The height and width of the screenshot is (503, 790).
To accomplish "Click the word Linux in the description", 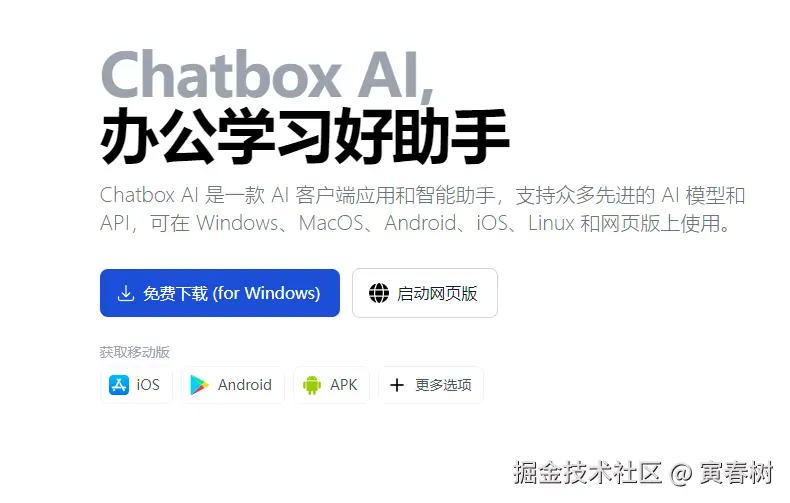I will pos(551,223).
